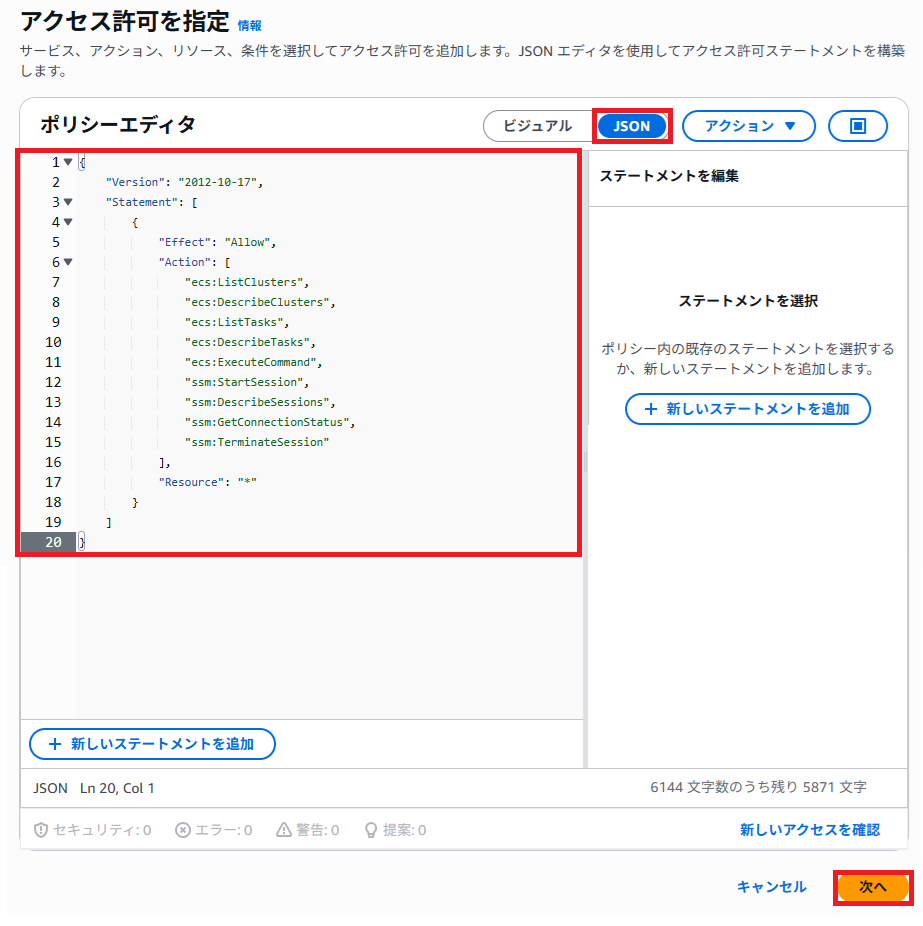The height and width of the screenshot is (926, 923).
Task: Click the panel layout toggle icon button
Action: (857, 126)
